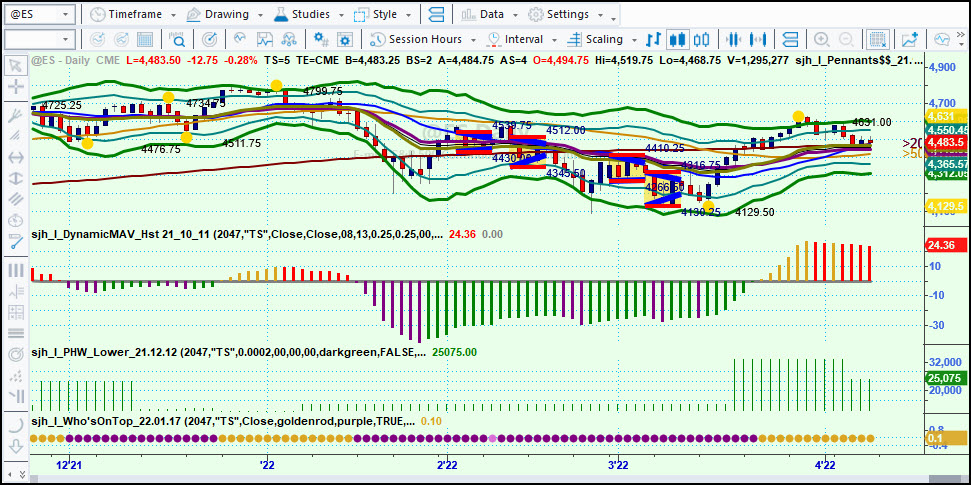Open the Settings menu

(x=559, y=14)
